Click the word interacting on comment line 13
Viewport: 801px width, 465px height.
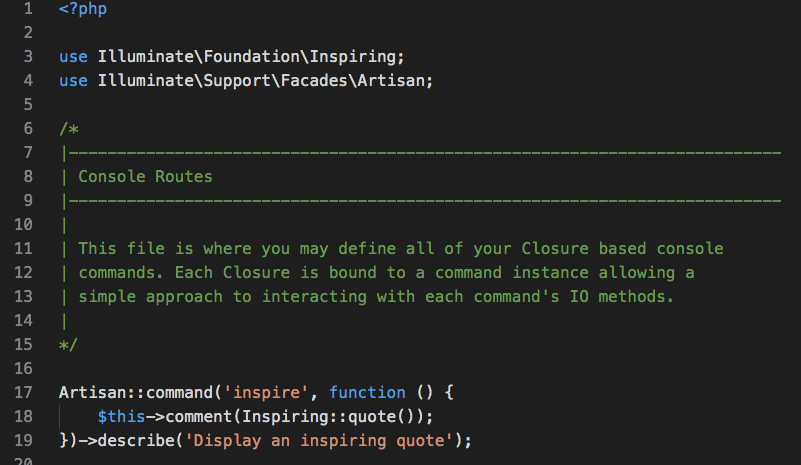point(314,296)
